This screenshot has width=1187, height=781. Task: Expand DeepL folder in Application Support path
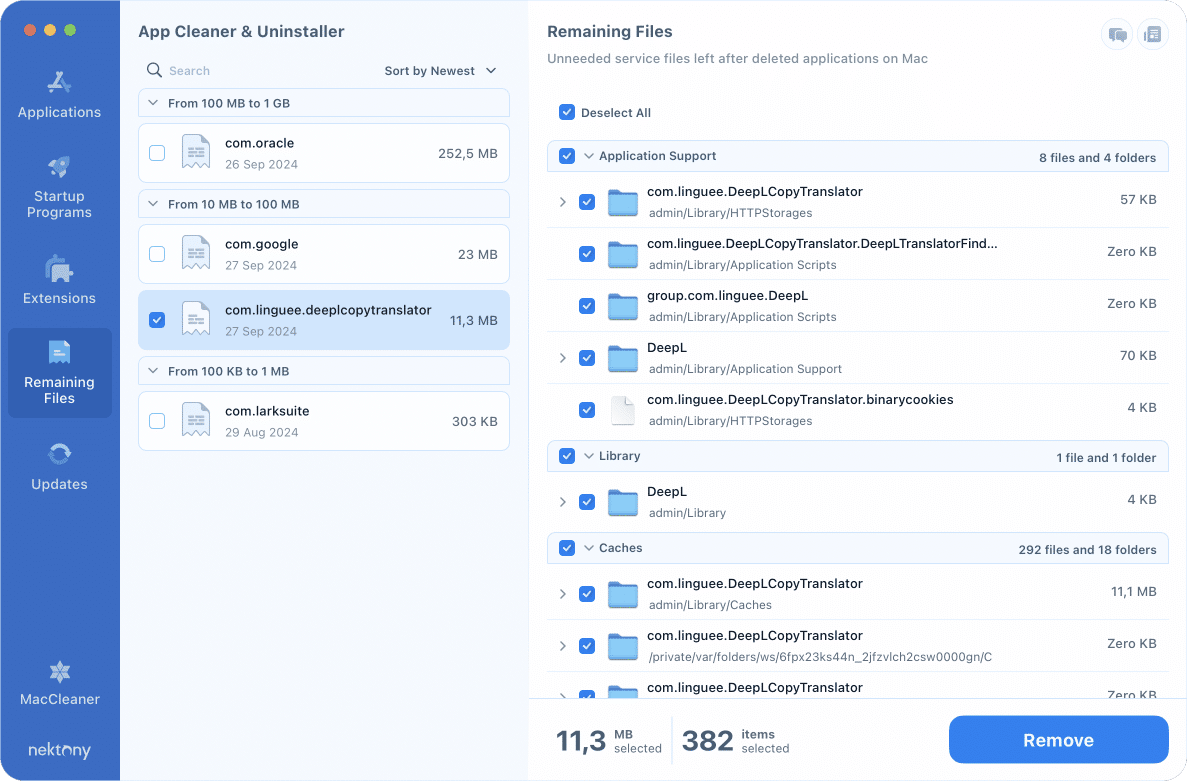click(562, 358)
